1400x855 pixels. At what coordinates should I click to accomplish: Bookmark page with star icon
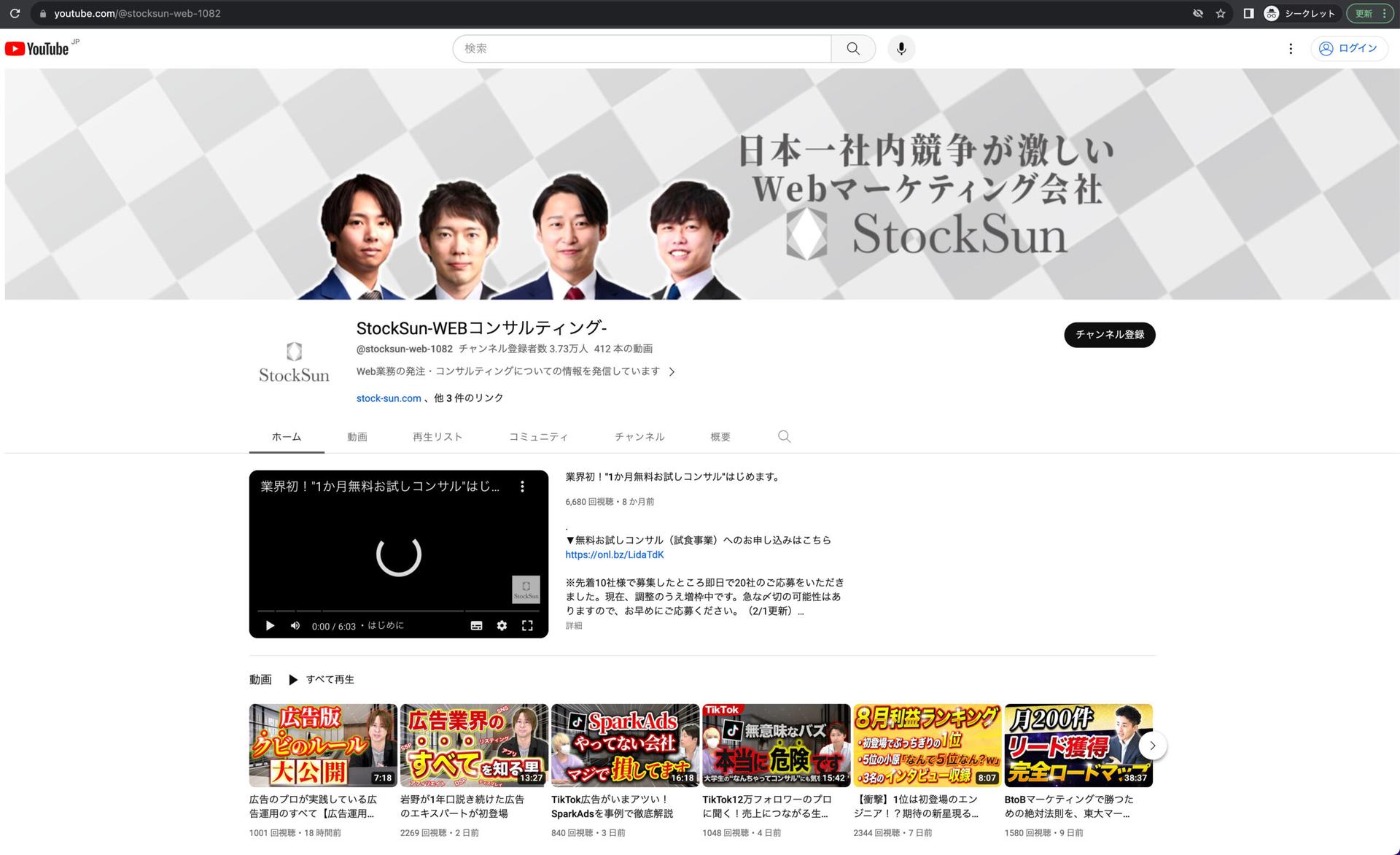tap(1221, 14)
